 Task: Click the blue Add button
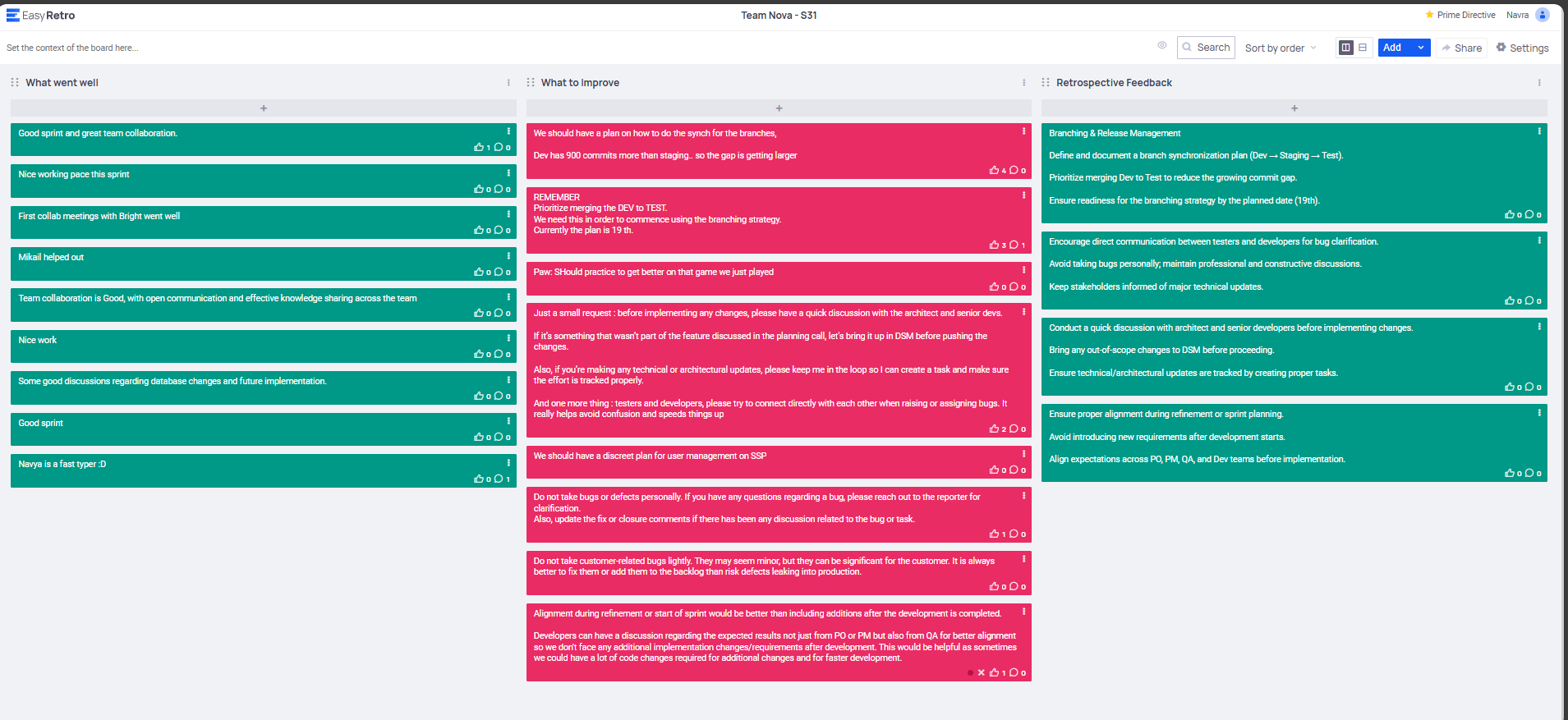pyautogui.click(x=1393, y=48)
